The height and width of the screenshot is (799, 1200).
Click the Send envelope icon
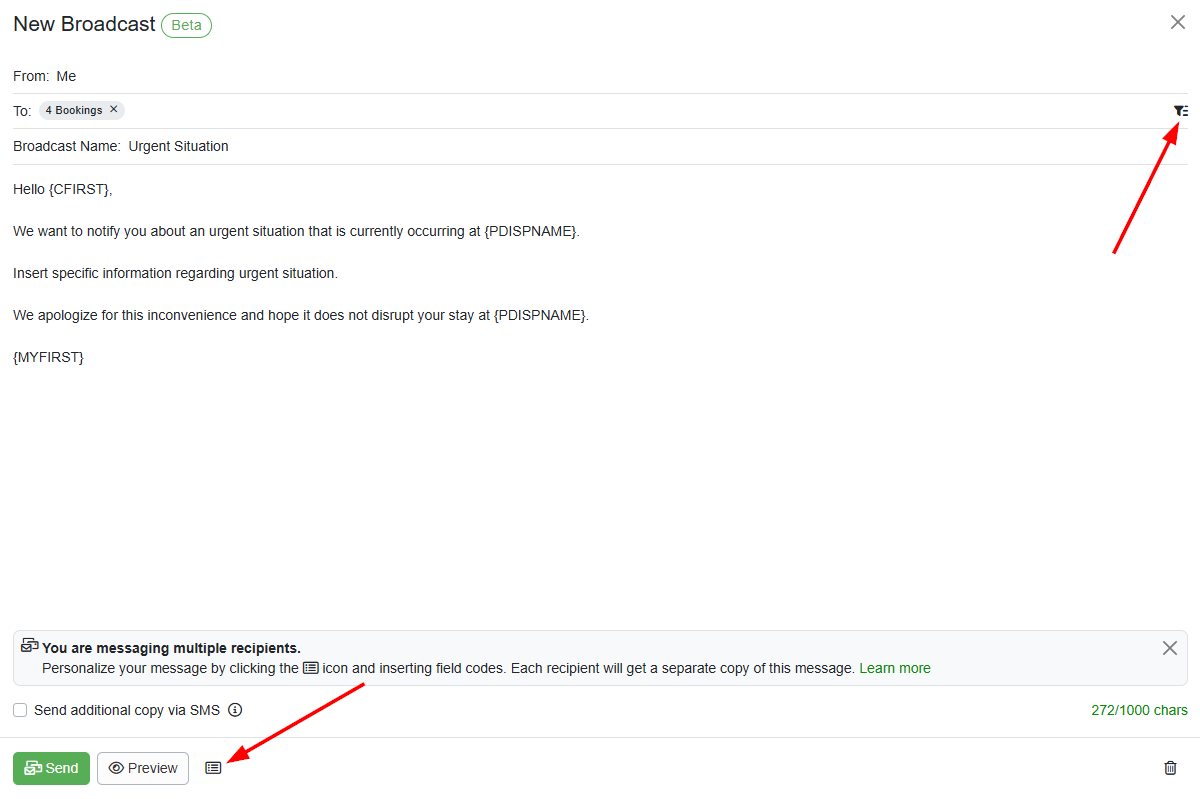(35, 768)
